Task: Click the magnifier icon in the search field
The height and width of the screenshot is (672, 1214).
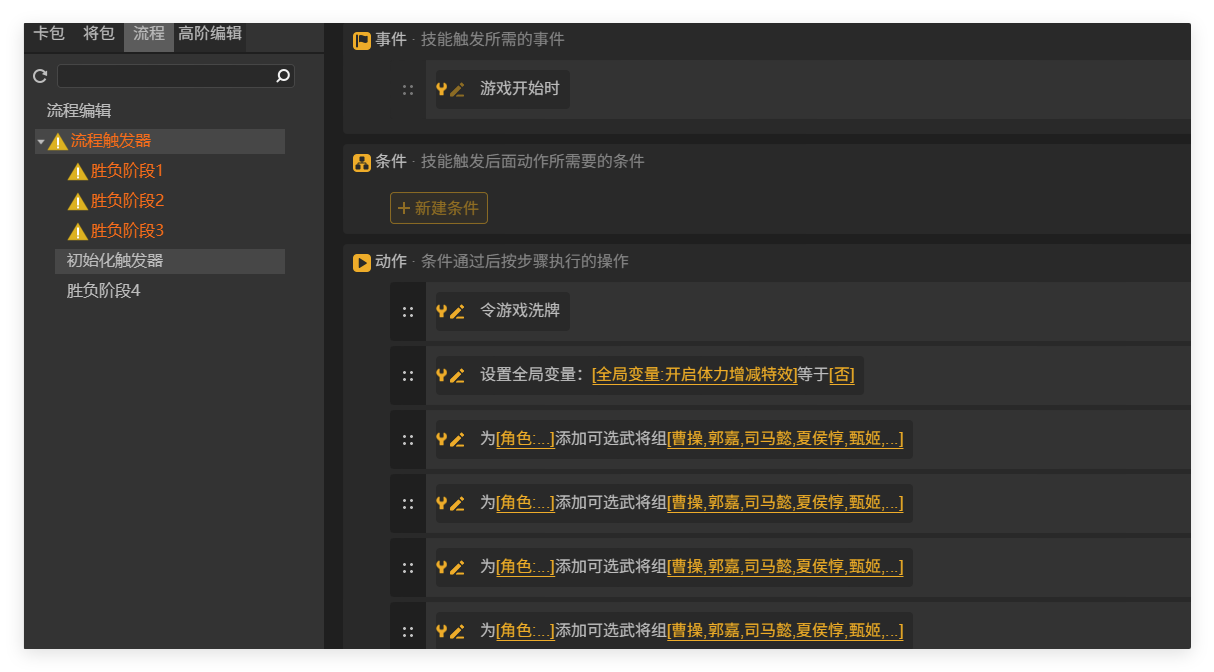Action: coord(283,75)
